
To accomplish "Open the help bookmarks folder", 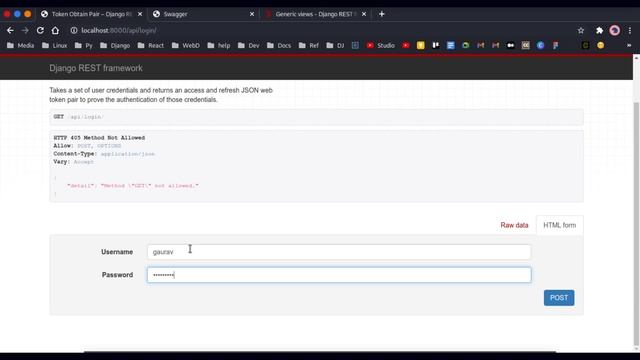I will click(x=219, y=45).
